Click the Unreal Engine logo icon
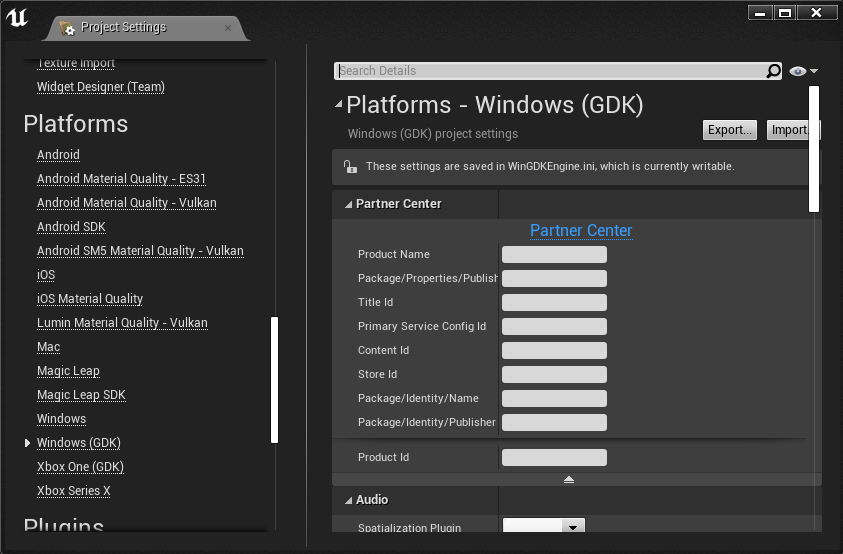 pos(17,17)
